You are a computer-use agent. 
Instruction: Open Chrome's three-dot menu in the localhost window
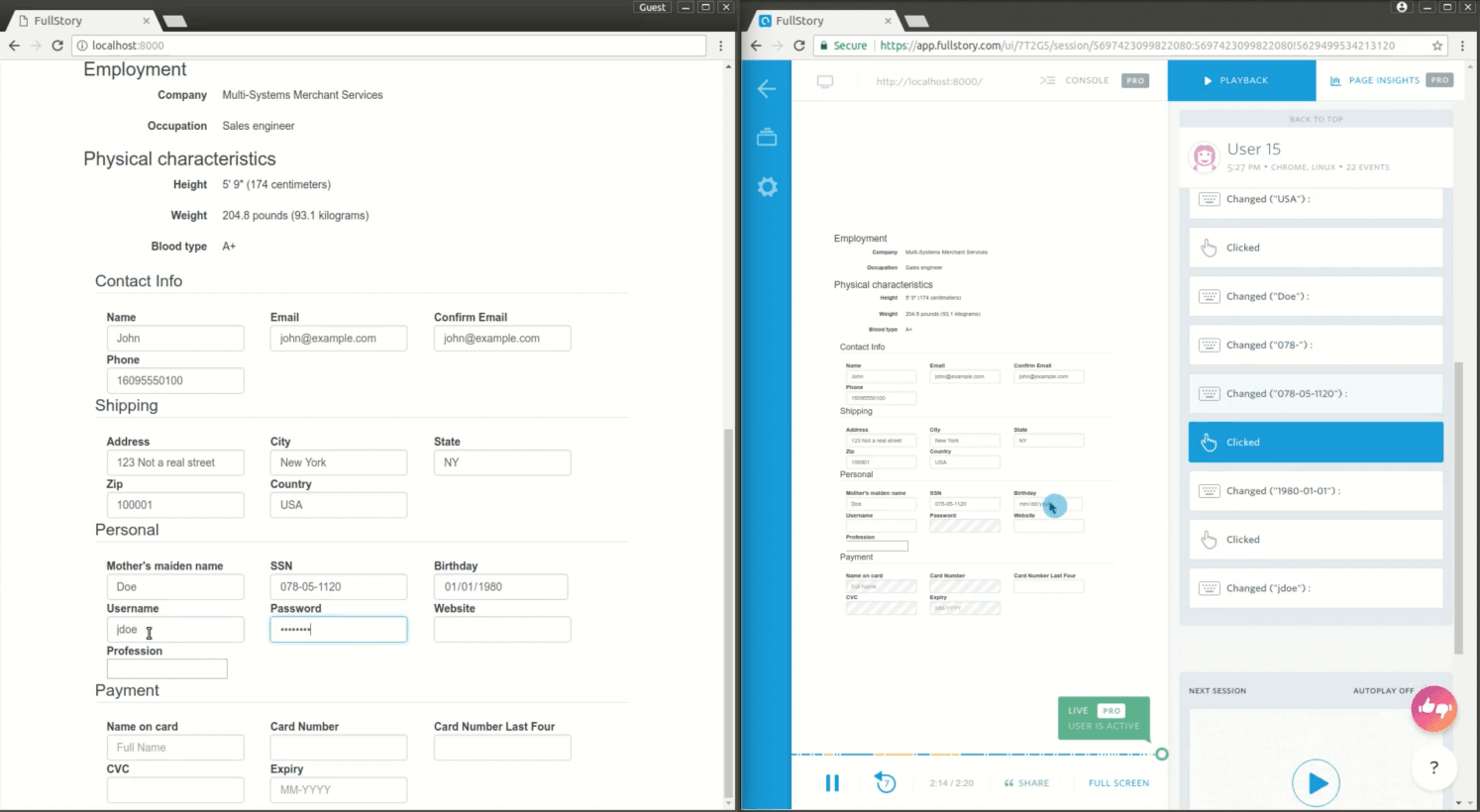coord(720,46)
